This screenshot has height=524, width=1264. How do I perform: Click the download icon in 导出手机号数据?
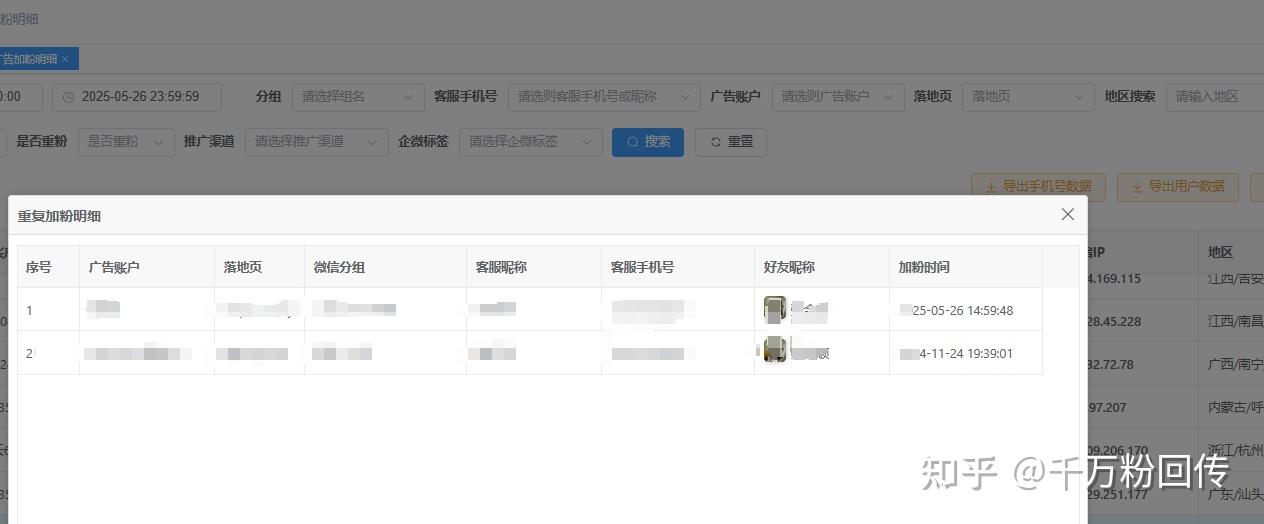pos(991,187)
